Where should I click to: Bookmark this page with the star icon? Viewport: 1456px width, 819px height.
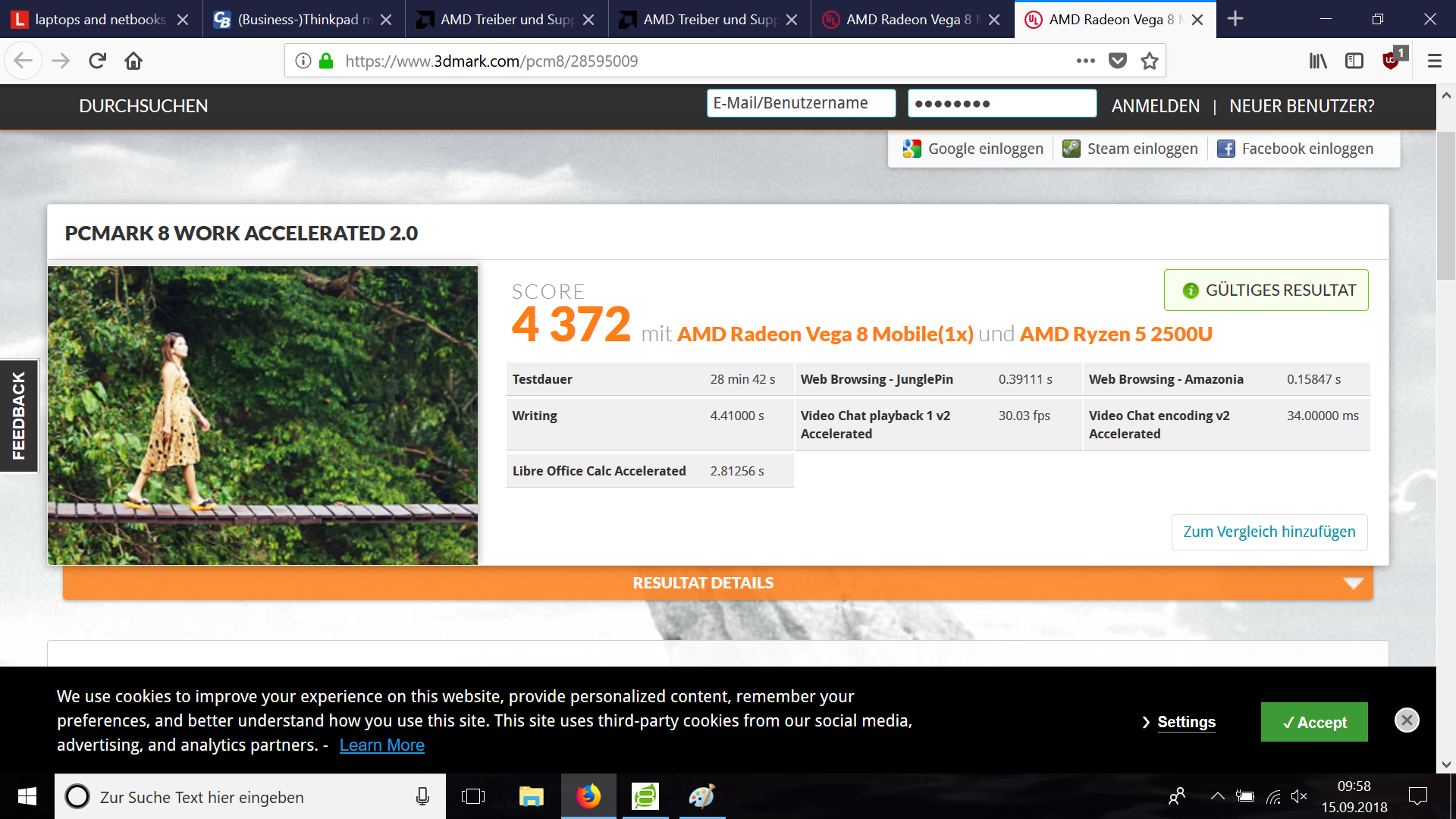(x=1150, y=61)
